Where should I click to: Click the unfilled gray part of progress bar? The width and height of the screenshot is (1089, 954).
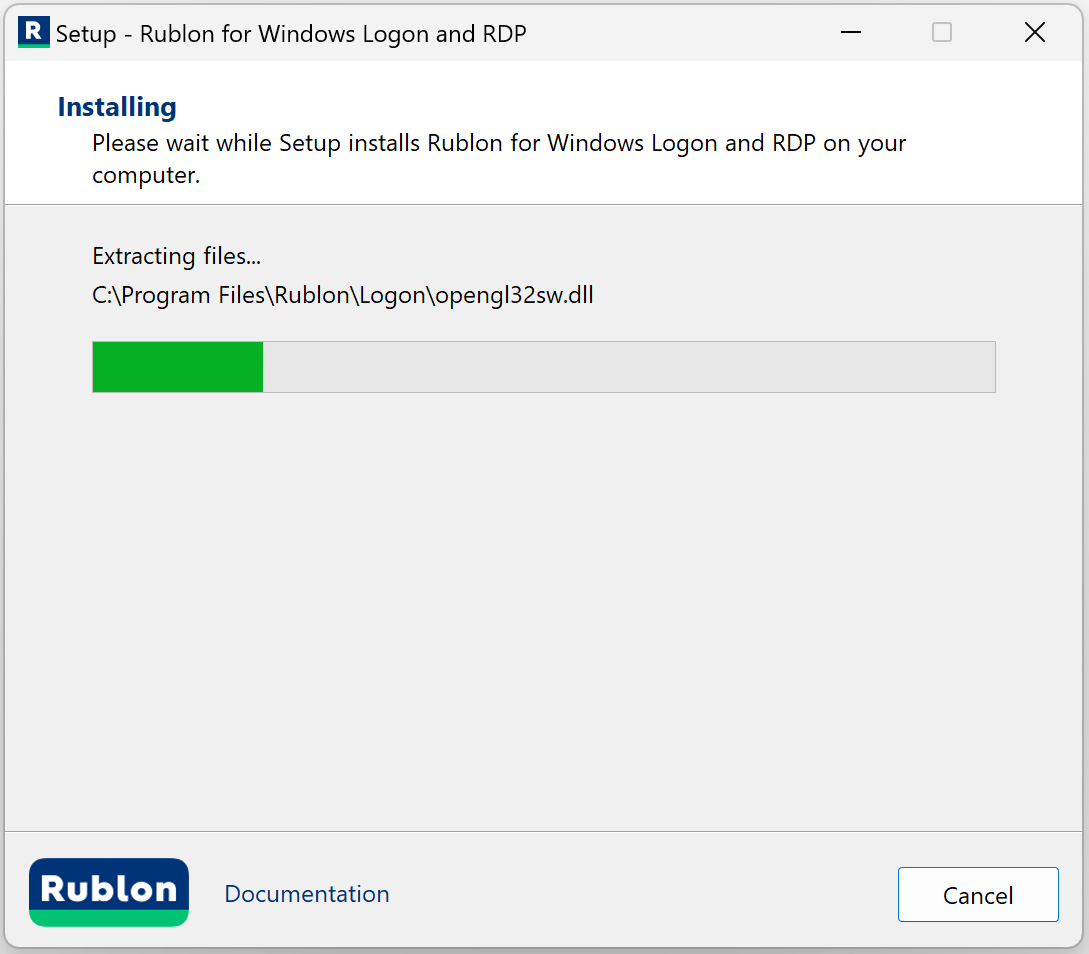pyautogui.click(x=628, y=367)
